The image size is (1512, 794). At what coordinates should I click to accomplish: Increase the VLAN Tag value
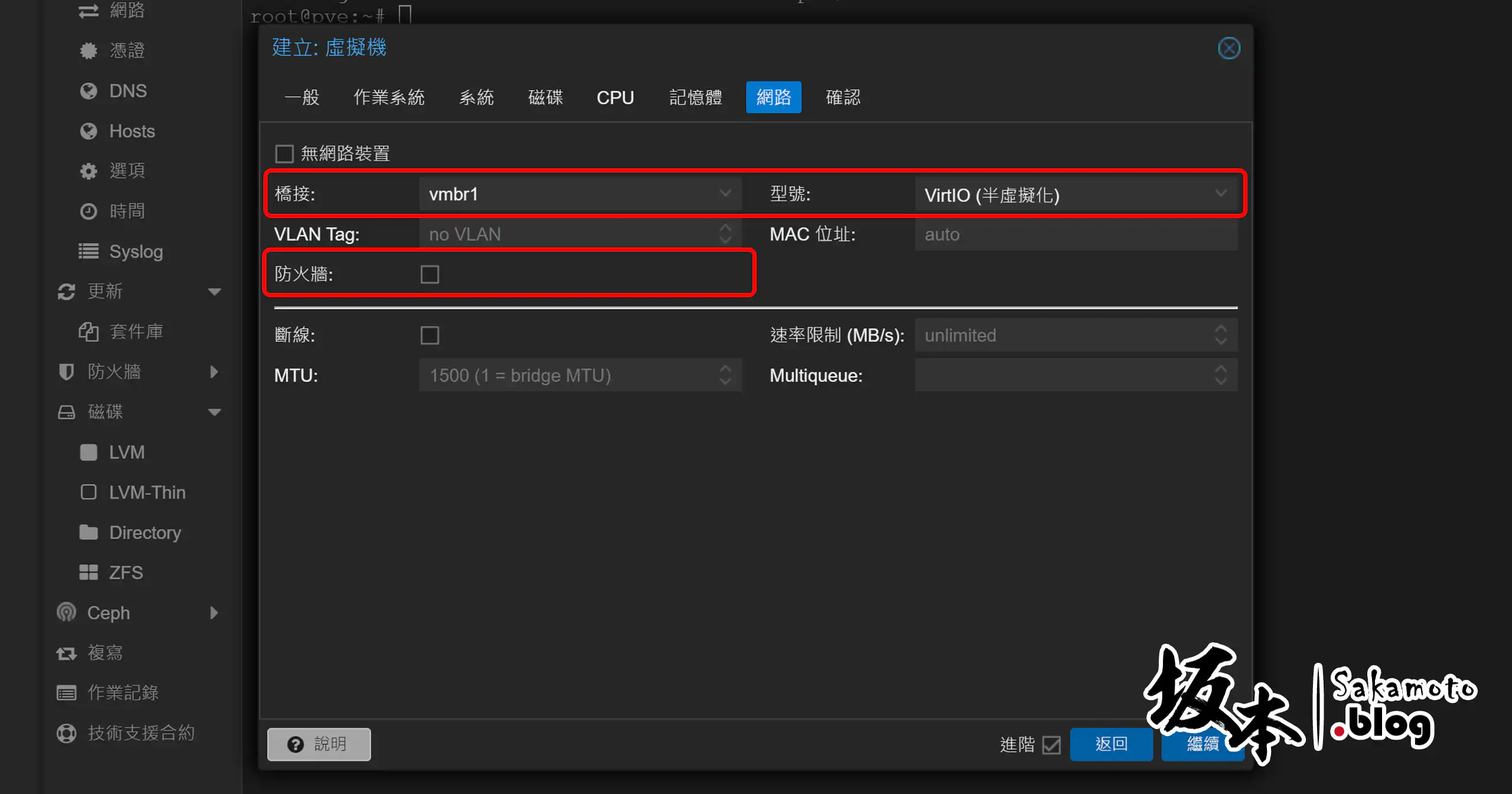[726, 229]
